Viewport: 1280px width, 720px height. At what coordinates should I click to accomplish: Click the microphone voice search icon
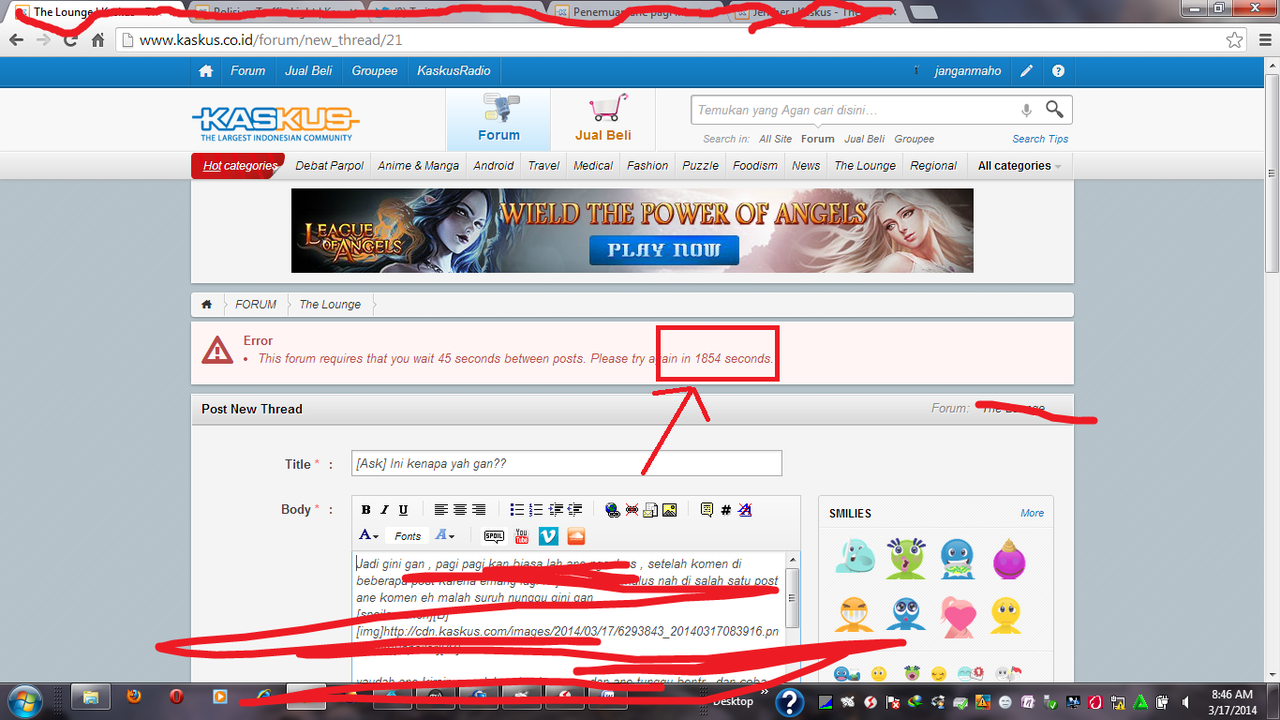coord(1026,110)
